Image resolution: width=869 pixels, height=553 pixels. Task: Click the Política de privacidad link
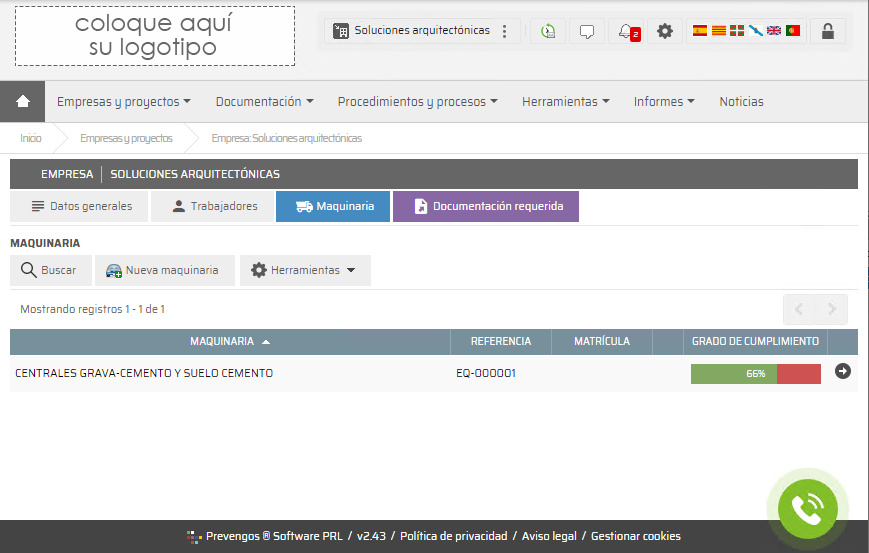[453, 536]
